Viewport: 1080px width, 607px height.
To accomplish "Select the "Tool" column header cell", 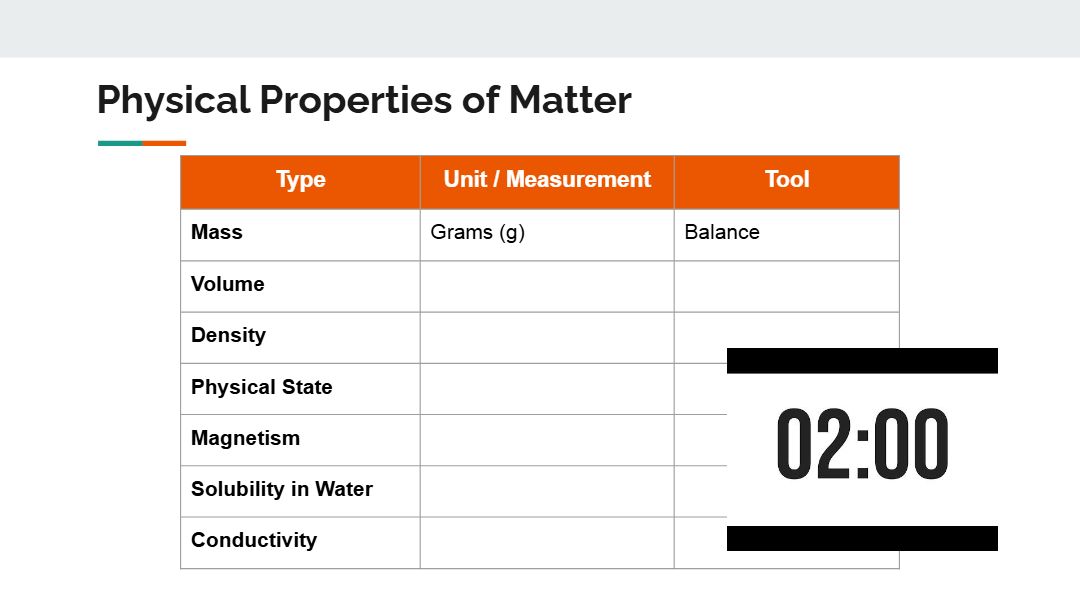I will [x=786, y=180].
